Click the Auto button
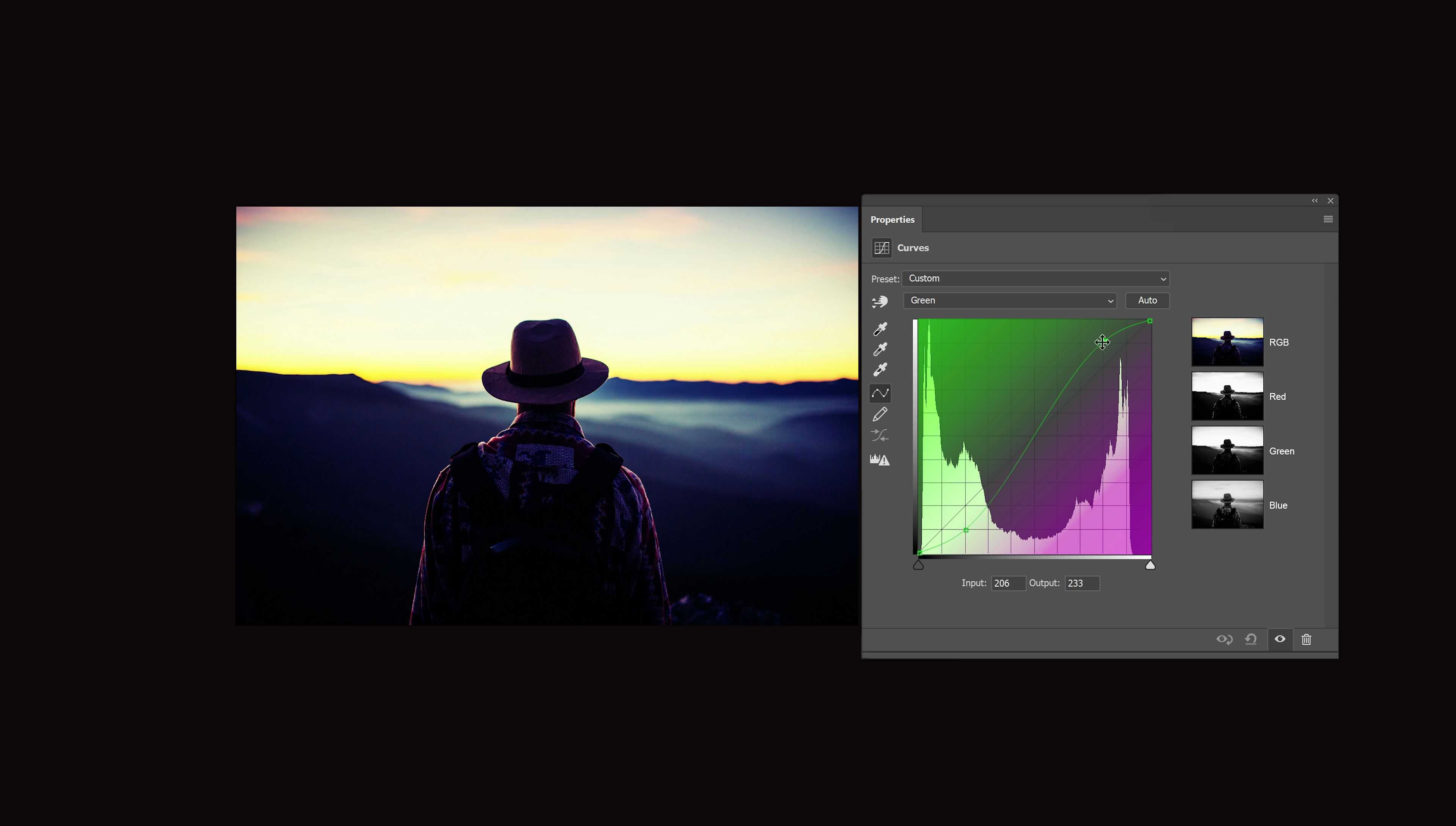Screen dimensions: 1456x826 point(1147,301)
